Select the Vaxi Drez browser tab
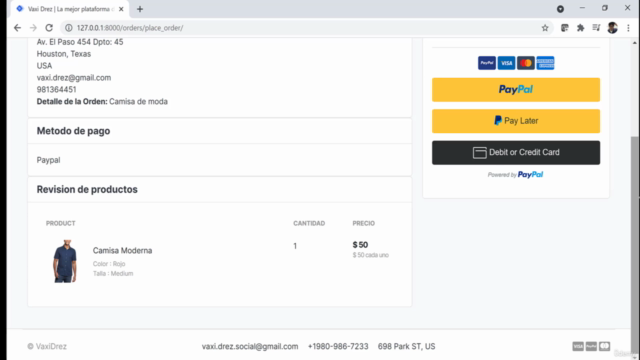Screen dimensions: 640x360 [x=69, y=9]
